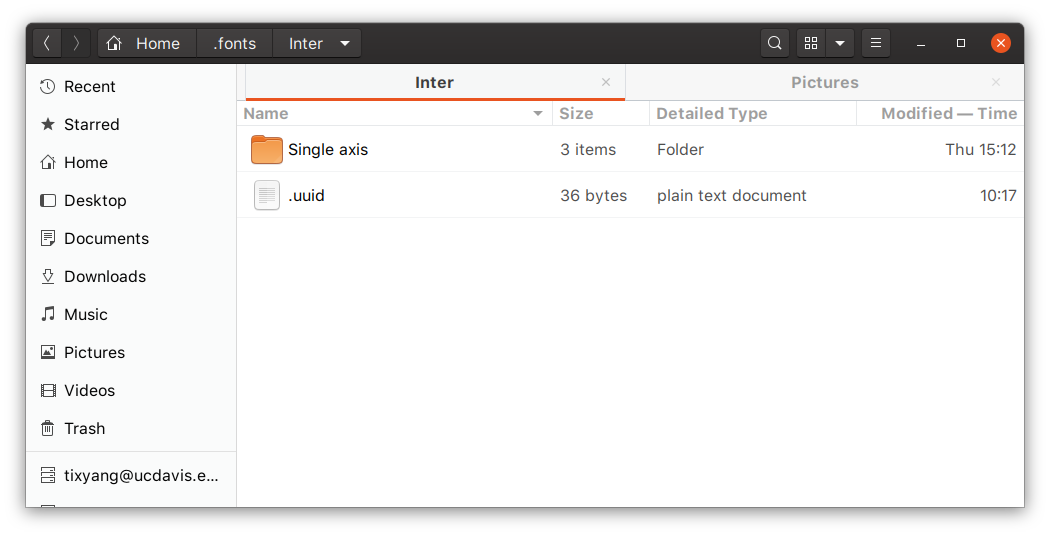This screenshot has width=1050, height=536.
Task: Open Home in the path bar
Action: (147, 44)
